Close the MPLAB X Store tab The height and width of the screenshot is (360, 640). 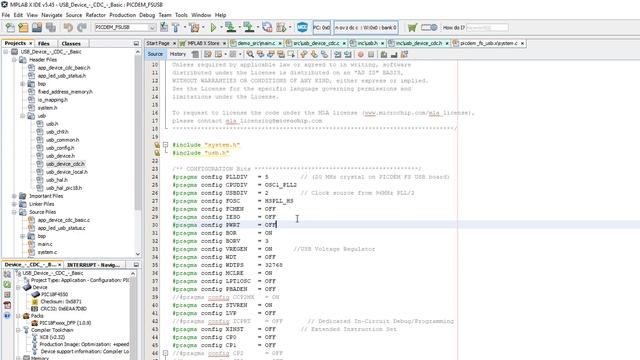(x=224, y=43)
